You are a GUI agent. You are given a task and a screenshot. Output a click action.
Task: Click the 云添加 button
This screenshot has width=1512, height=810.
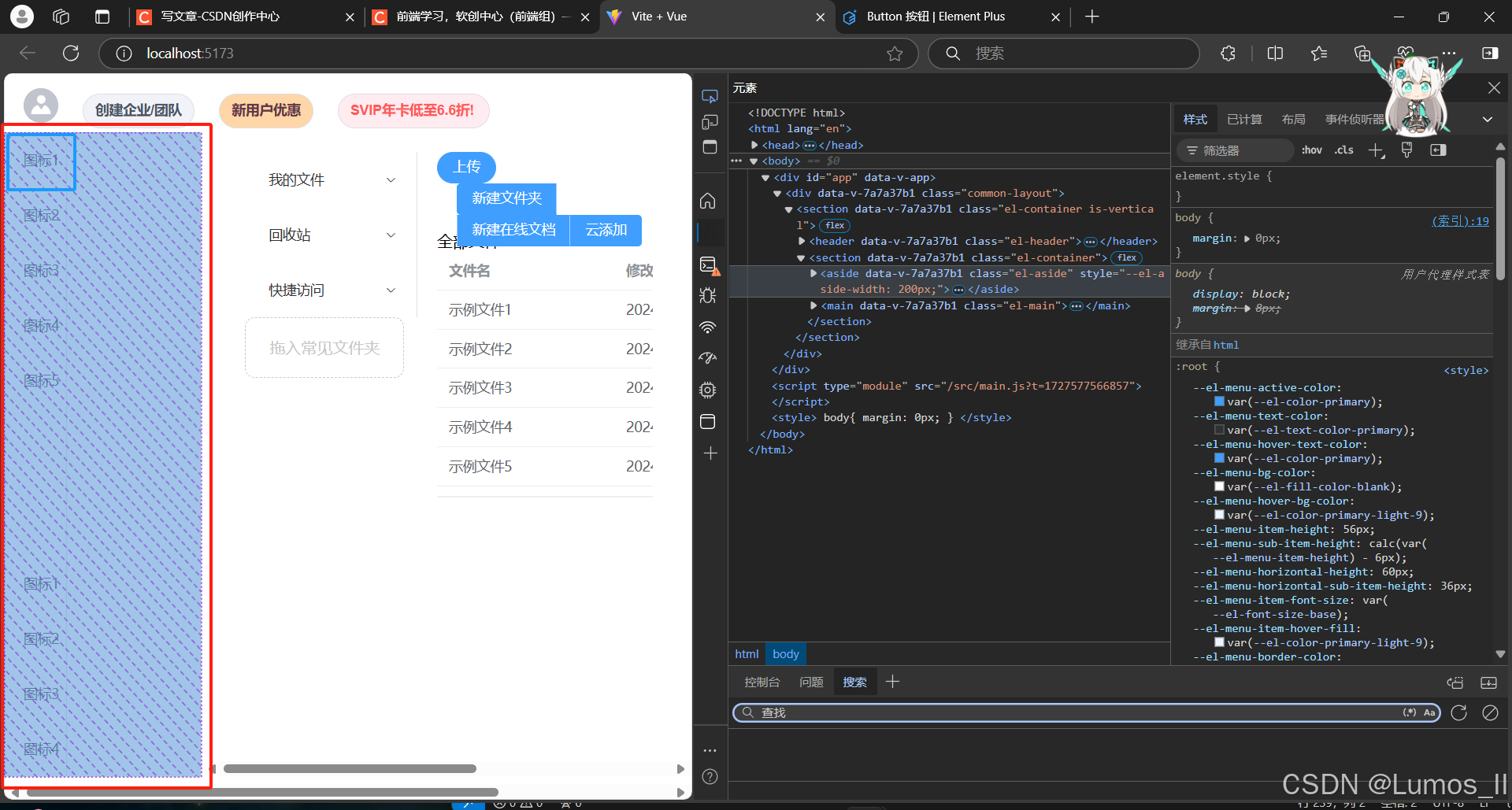(x=606, y=230)
